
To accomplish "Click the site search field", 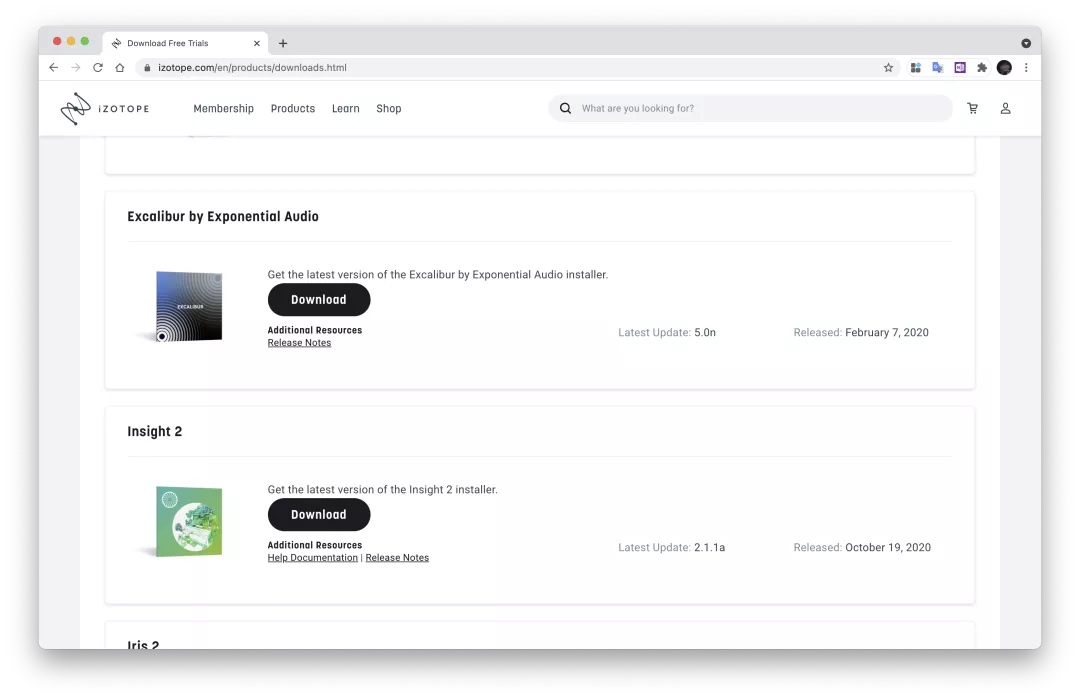I will point(751,108).
